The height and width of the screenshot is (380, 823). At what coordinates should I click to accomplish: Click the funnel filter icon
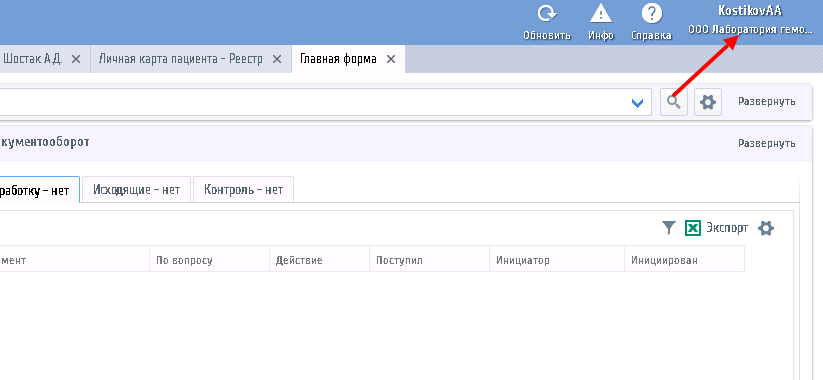pos(668,228)
